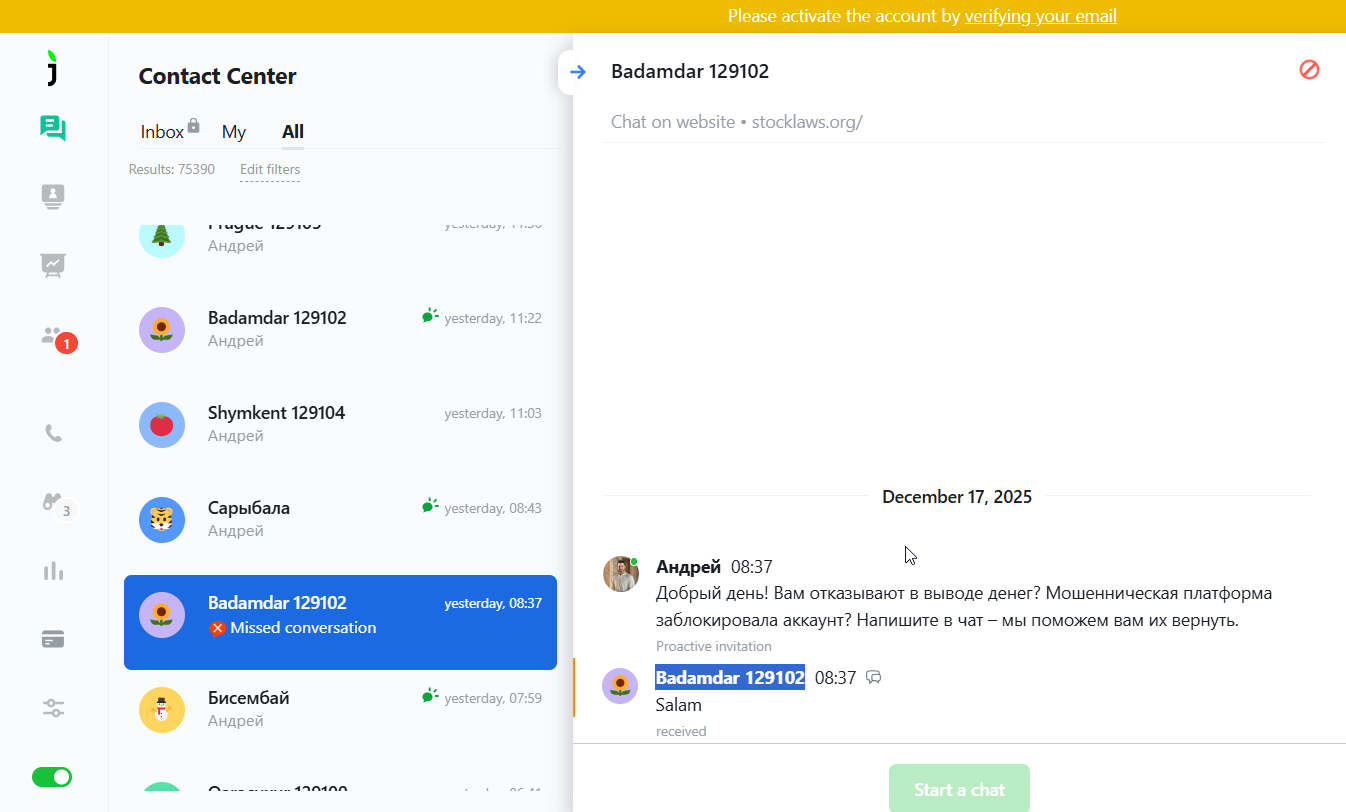Viewport: 1346px width, 812px height.
Task: Click the yesterday, 07:59 timestamp
Action: 493,698
